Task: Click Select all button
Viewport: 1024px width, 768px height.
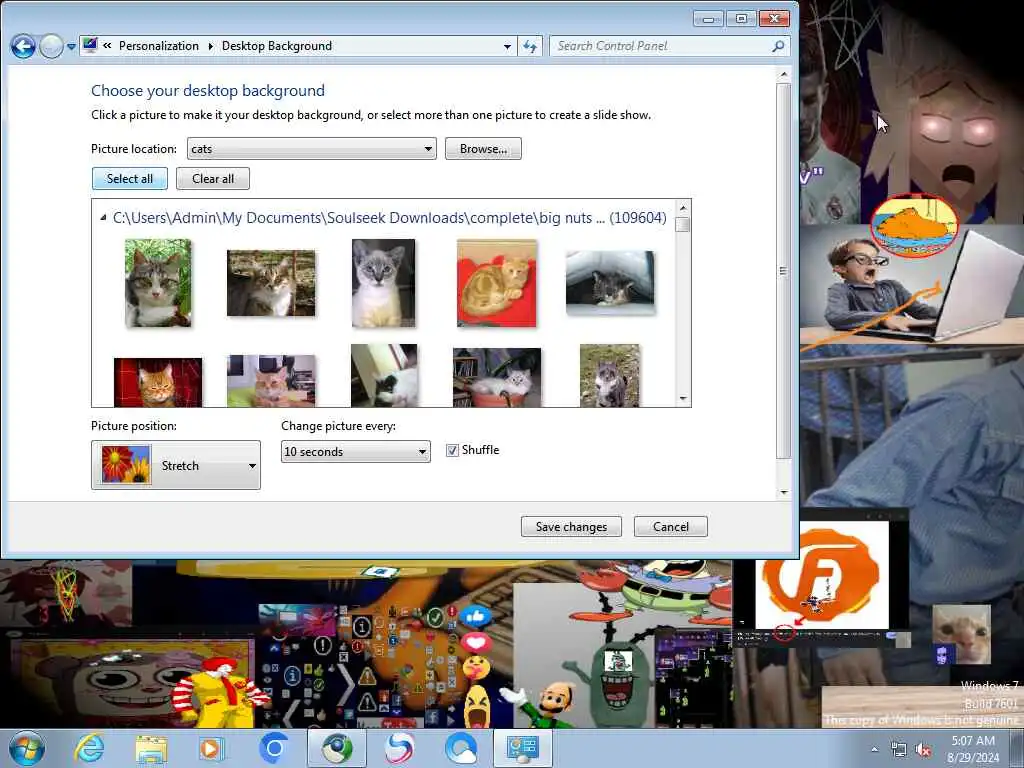Action: pos(130,179)
